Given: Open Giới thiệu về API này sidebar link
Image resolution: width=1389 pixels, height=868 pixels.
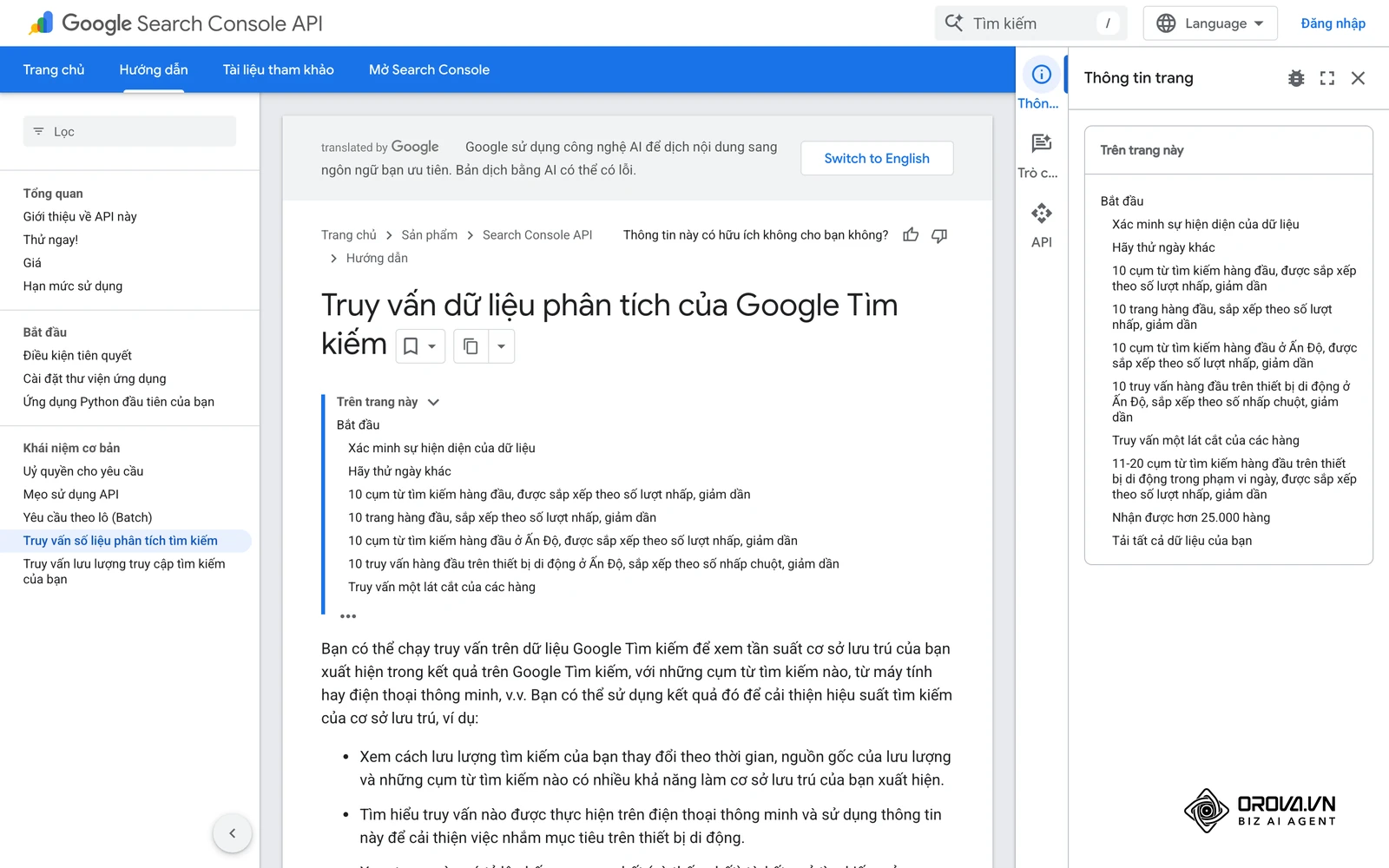Looking at the screenshot, I should [x=80, y=216].
